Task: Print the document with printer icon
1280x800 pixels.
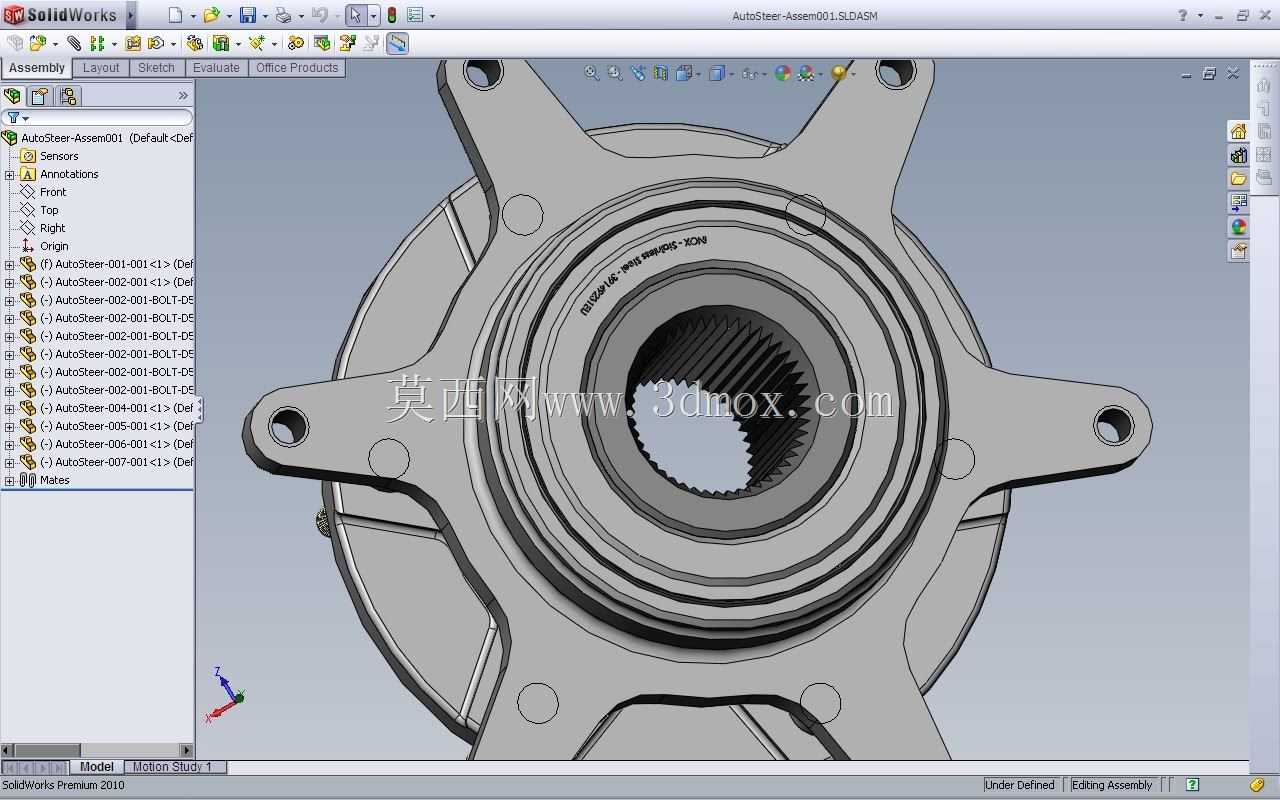Action: [x=283, y=15]
